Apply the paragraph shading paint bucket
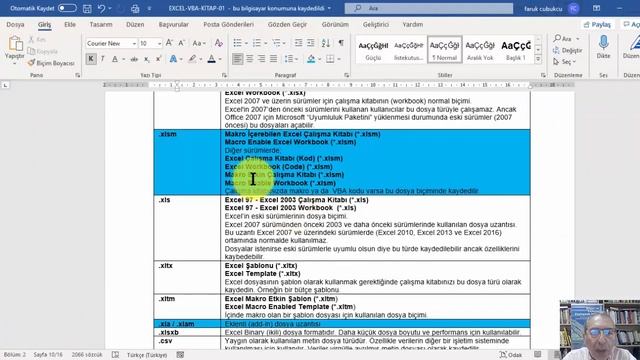Viewport: 640px width, 360px height. (311, 59)
